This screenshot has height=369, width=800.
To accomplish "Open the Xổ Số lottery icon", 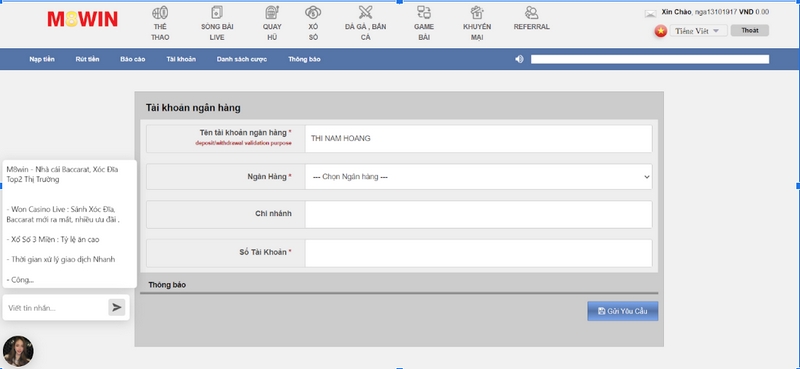I will pyautogui.click(x=313, y=13).
